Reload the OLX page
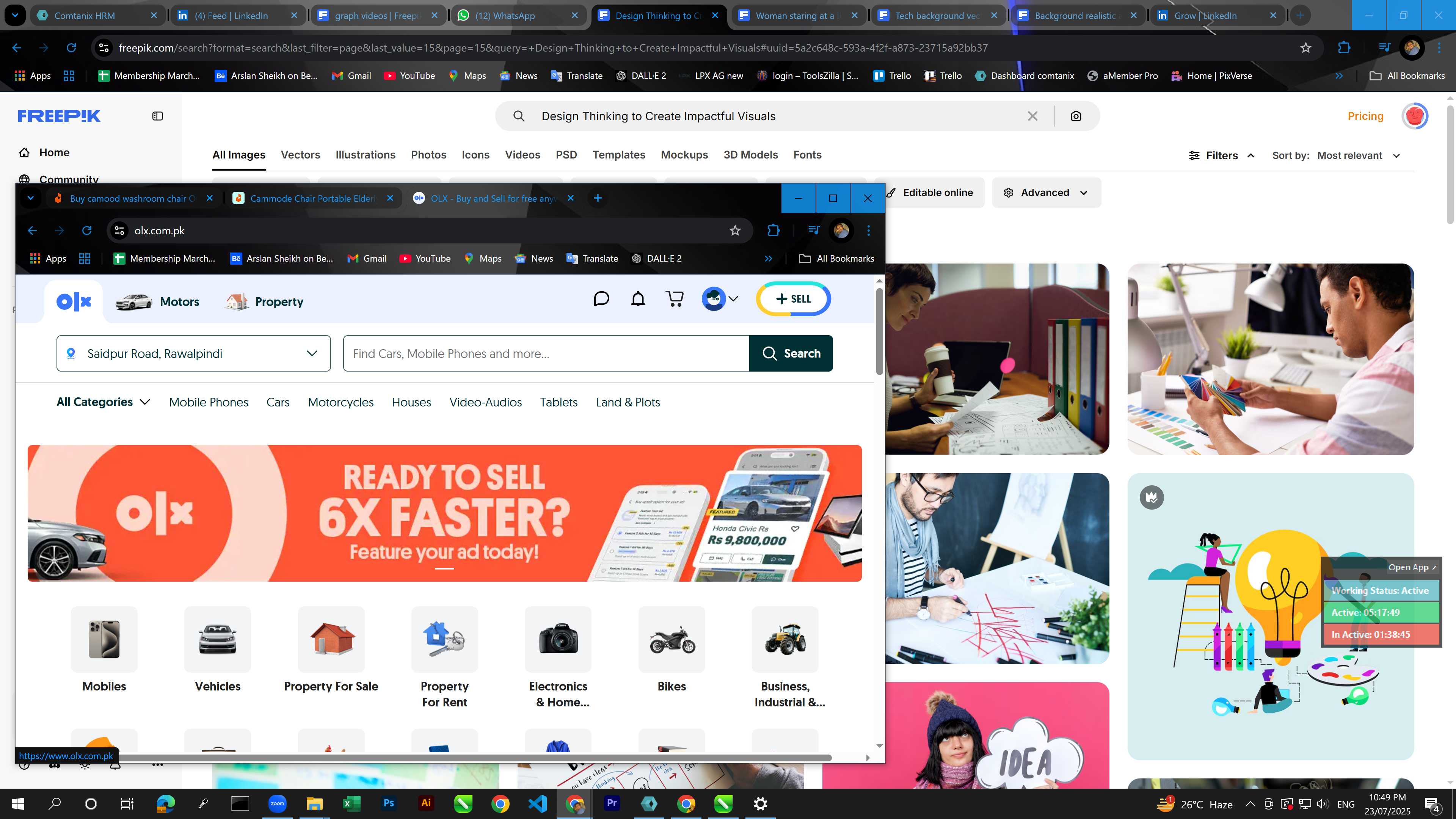Screen dimensions: 1456x819 pyautogui.click(x=86, y=230)
